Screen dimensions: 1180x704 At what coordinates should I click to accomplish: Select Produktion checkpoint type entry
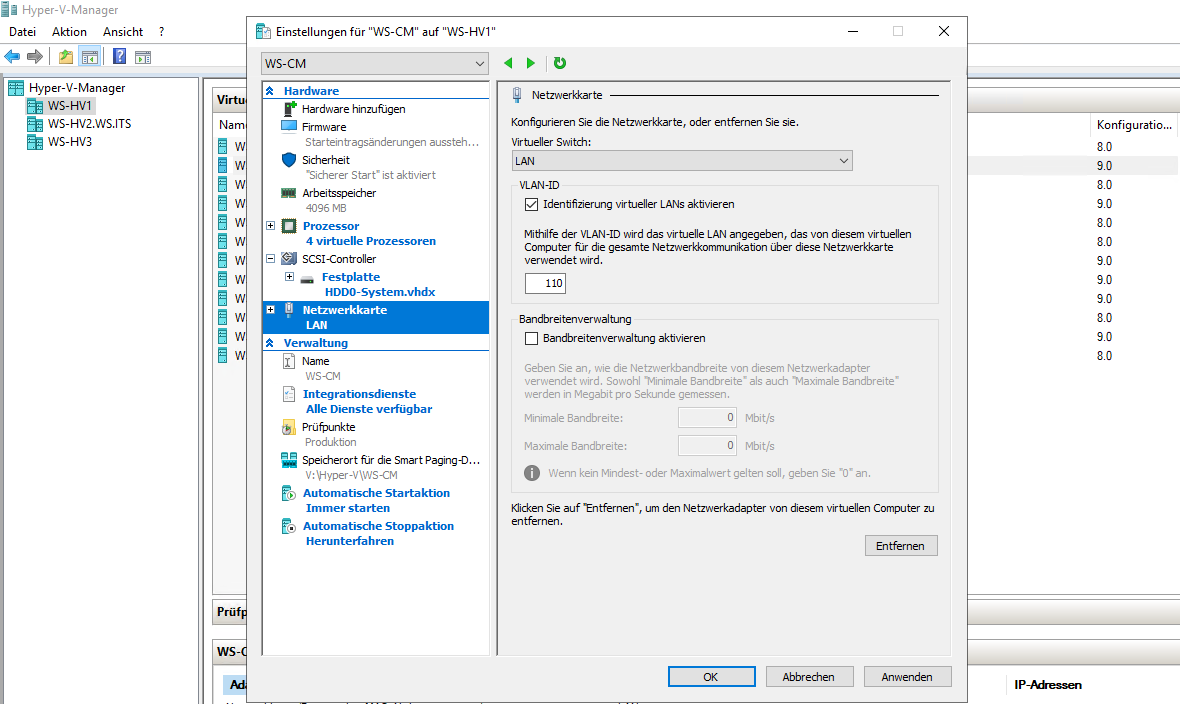tap(330, 442)
